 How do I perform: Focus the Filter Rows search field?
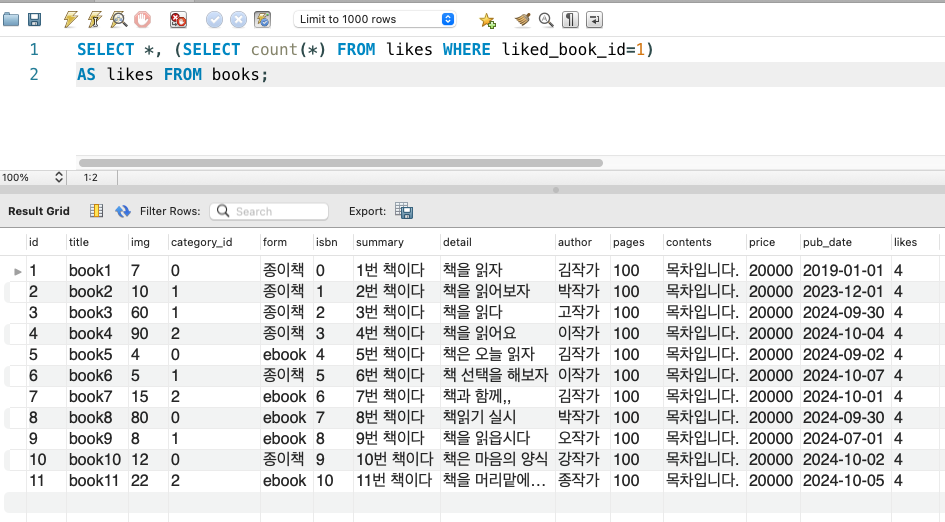[x=269, y=211]
